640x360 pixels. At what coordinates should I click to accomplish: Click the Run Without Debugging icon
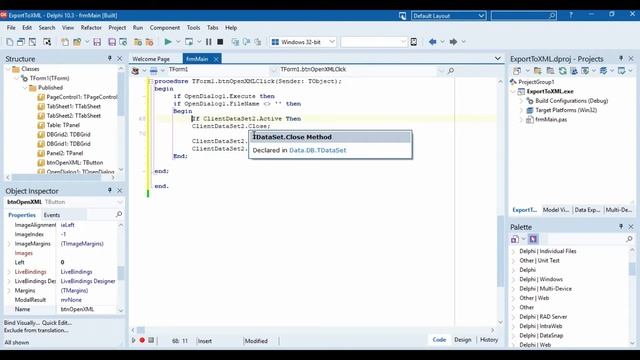(x=189, y=42)
